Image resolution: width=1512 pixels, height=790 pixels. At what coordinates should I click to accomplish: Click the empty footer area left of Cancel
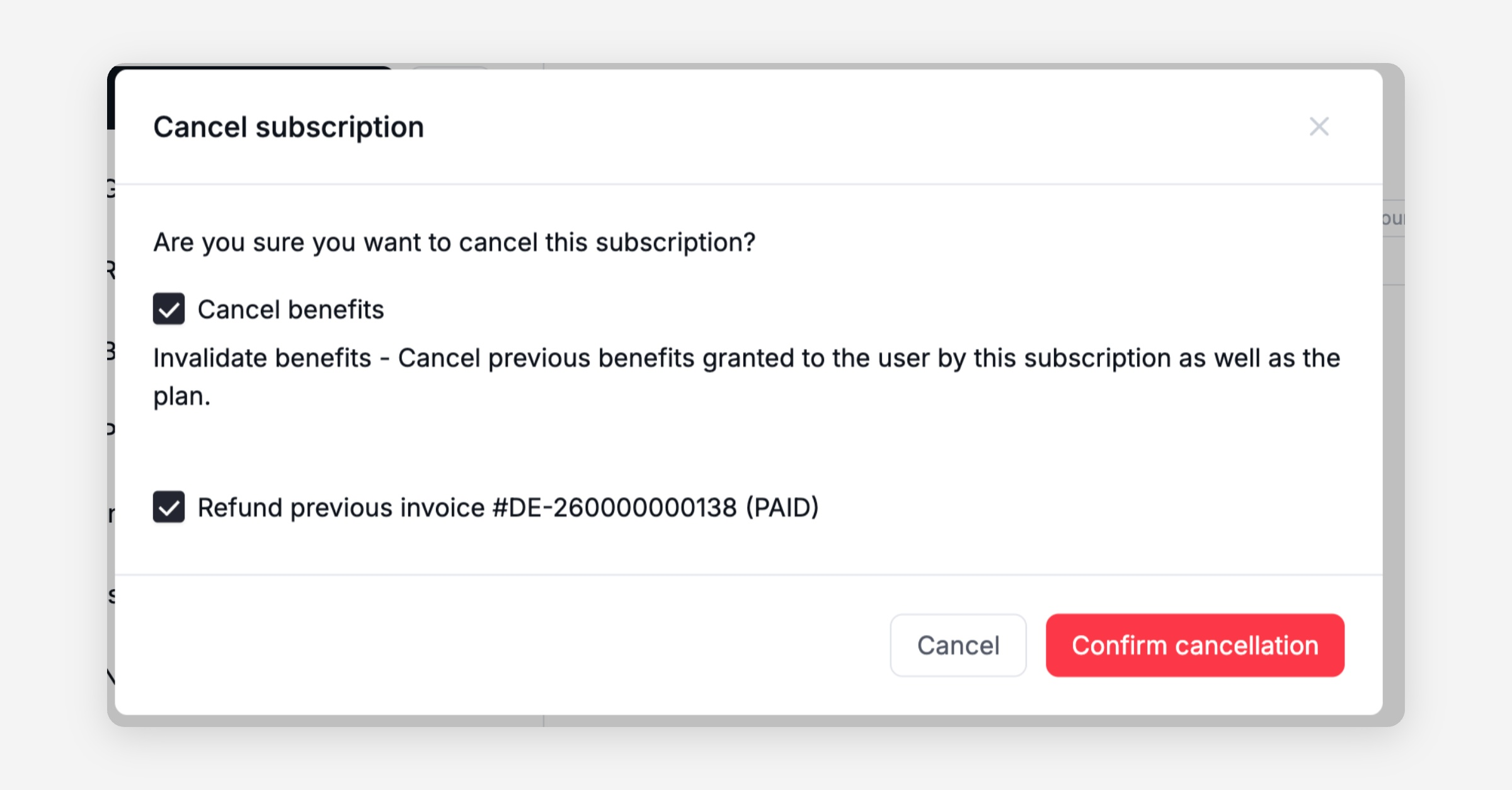tap(504, 645)
